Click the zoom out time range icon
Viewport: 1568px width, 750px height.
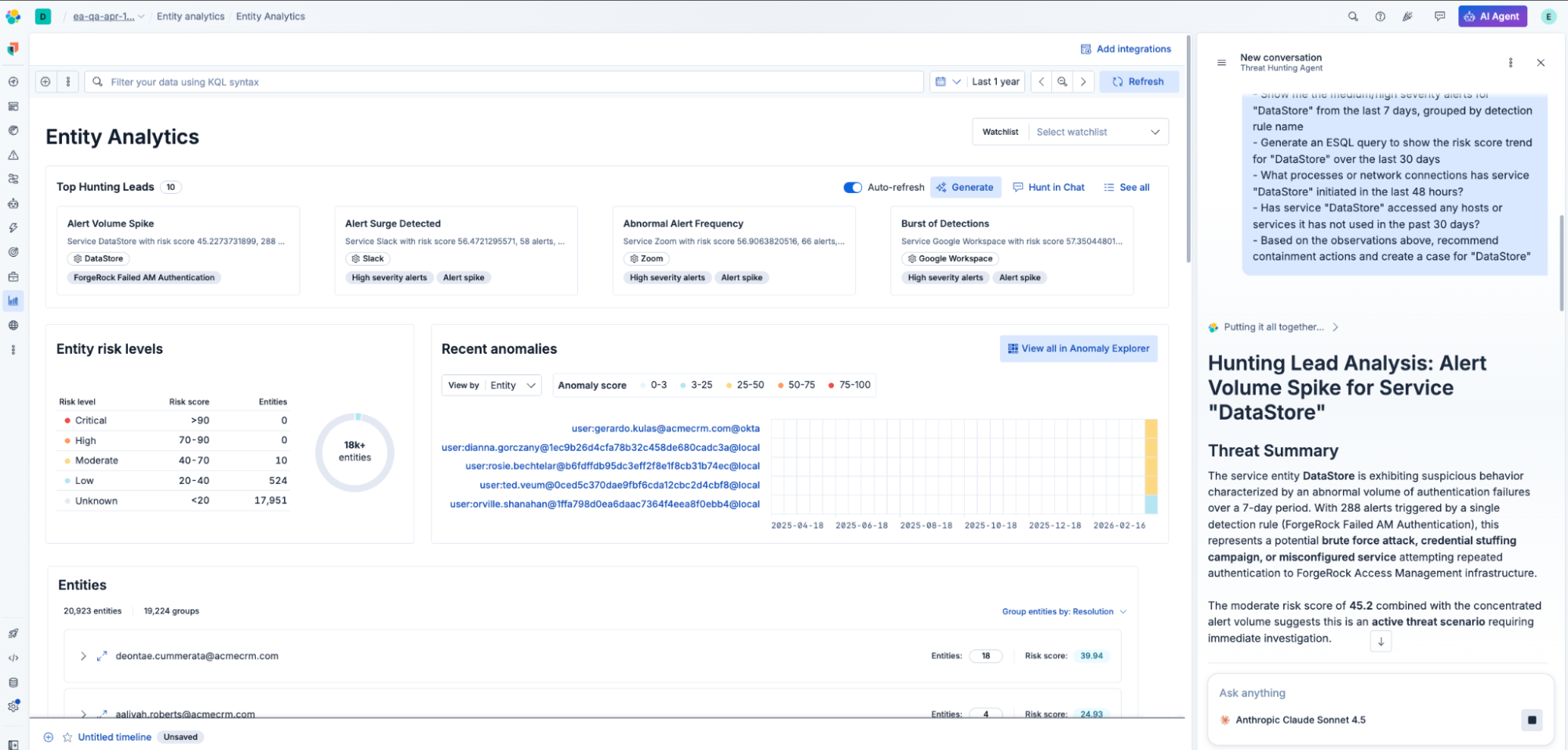[x=1062, y=82]
